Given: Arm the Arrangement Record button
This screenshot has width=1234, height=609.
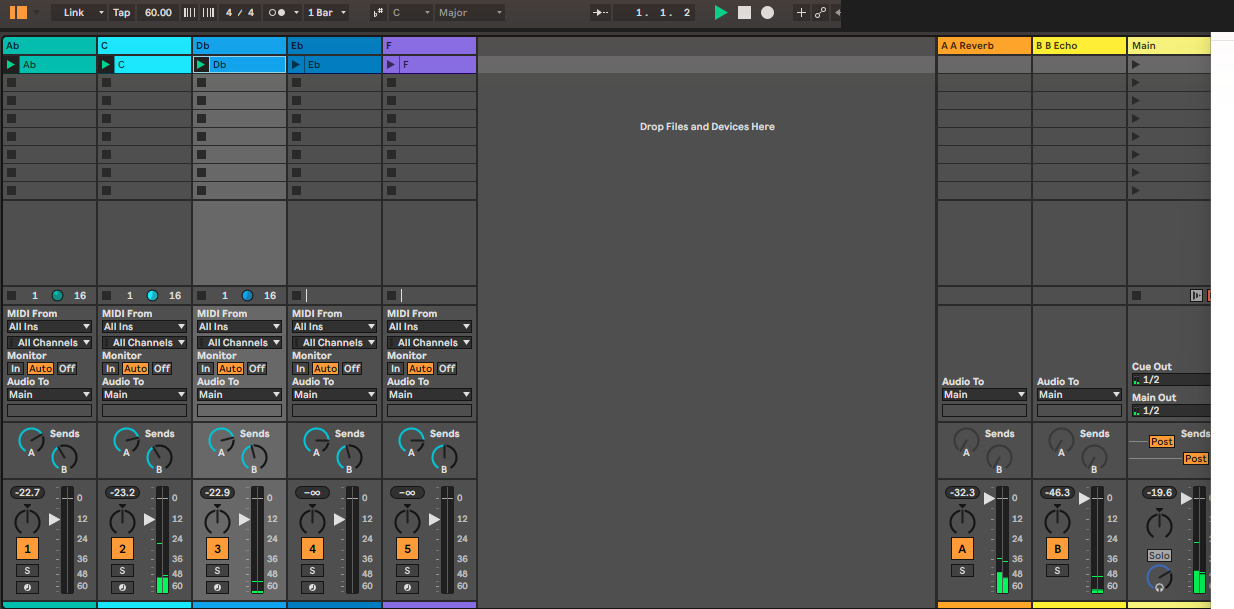Looking at the screenshot, I should coord(767,12).
